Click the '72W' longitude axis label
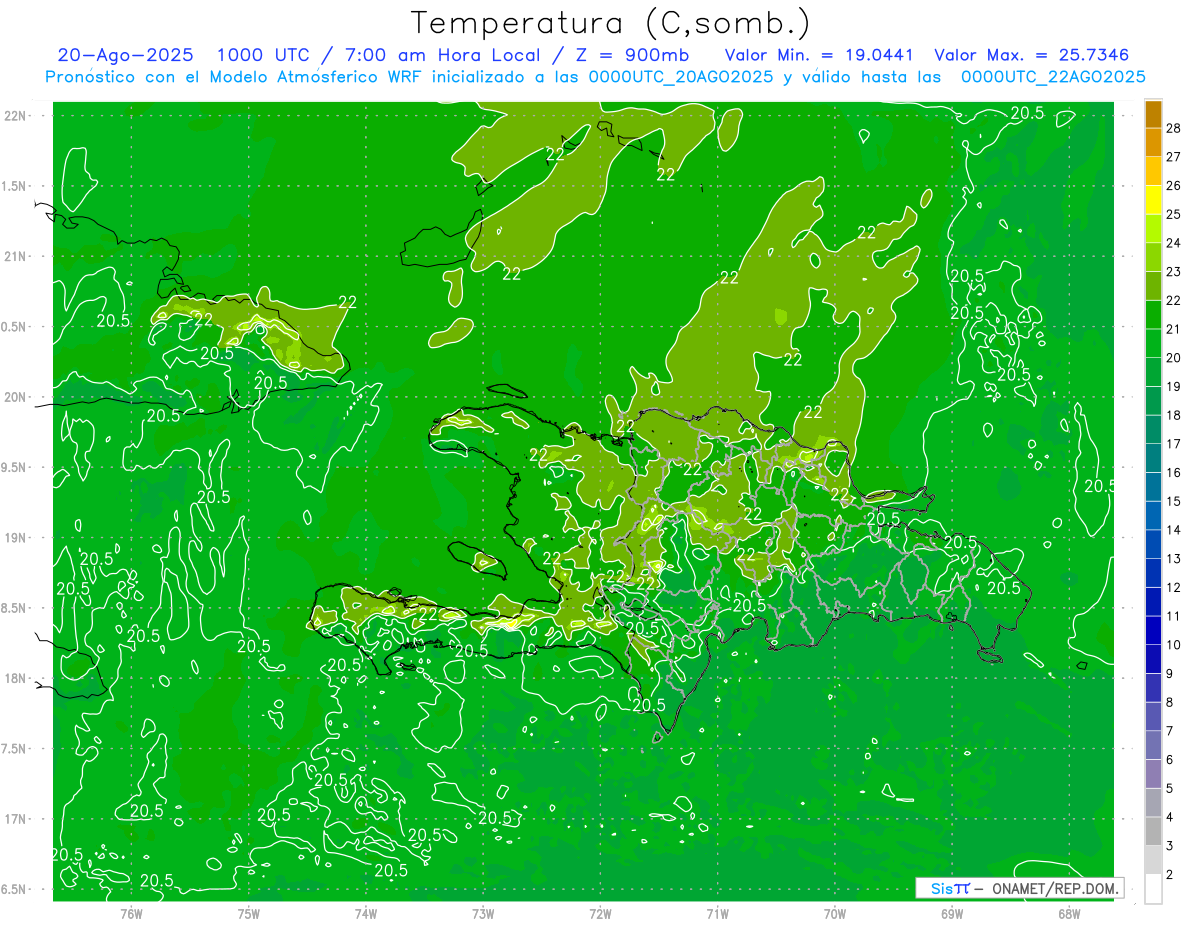Screen dimensions: 1200x927 point(600,913)
